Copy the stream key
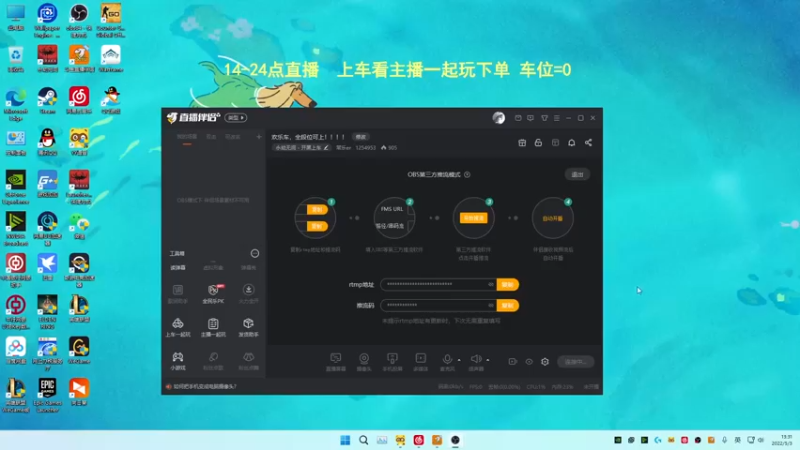The image size is (800, 450). click(x=508, y=305)
